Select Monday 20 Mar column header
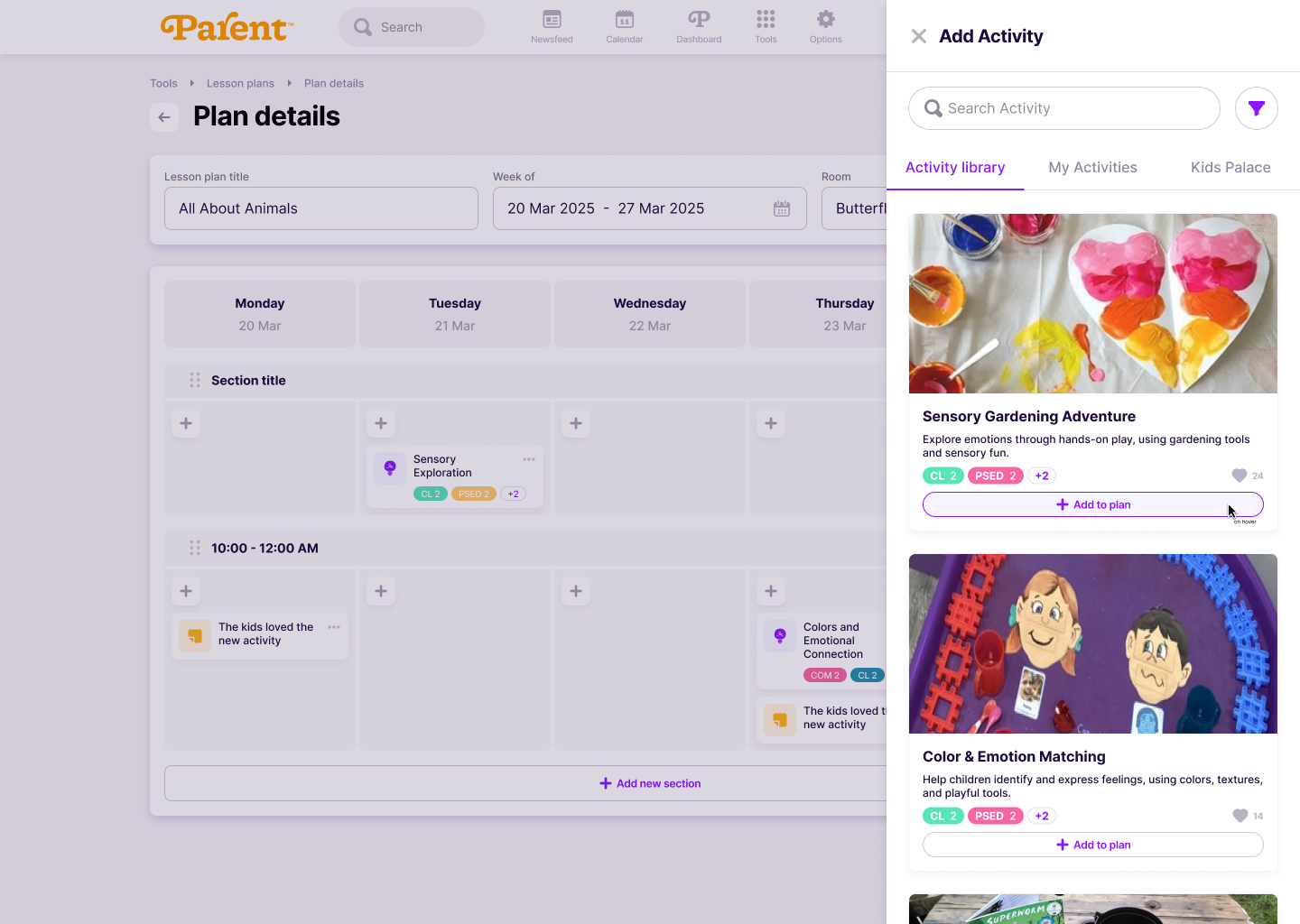 click(260, 314)
